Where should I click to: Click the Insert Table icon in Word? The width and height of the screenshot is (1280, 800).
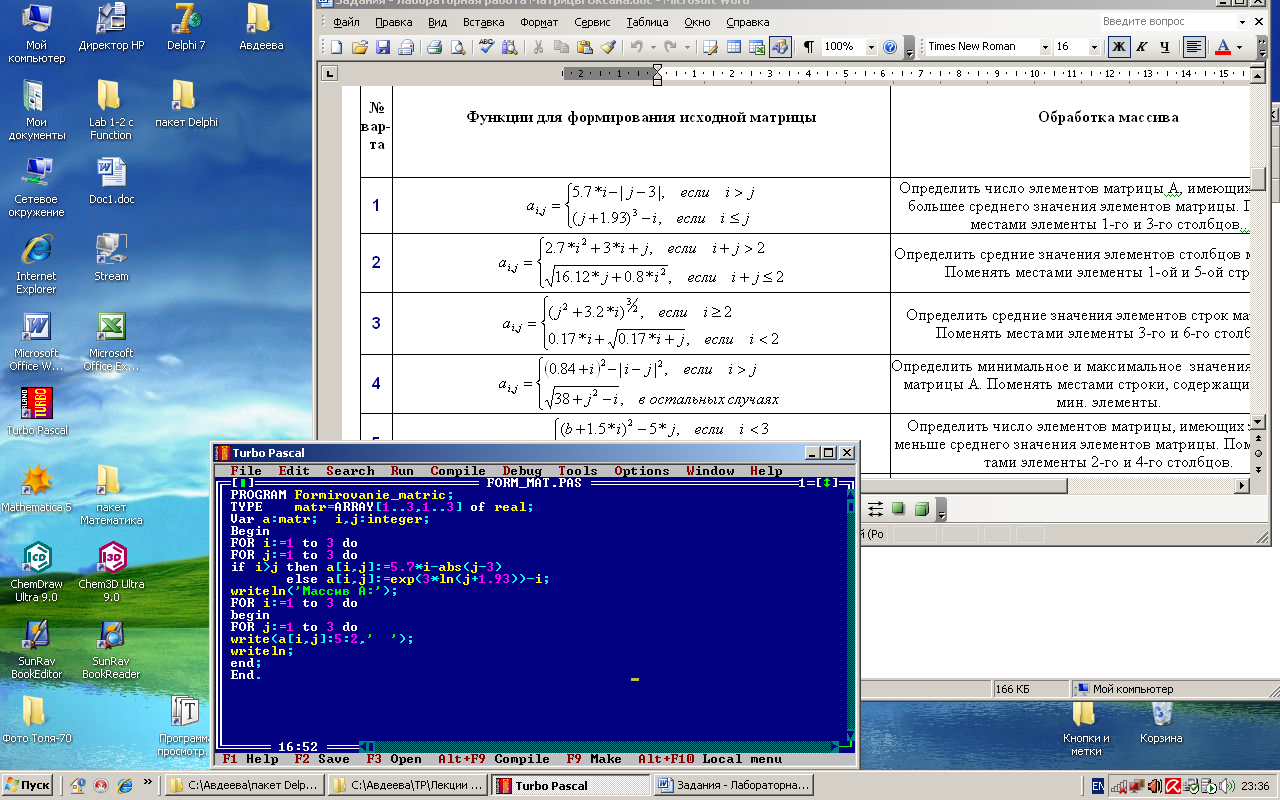pos(734,47)
